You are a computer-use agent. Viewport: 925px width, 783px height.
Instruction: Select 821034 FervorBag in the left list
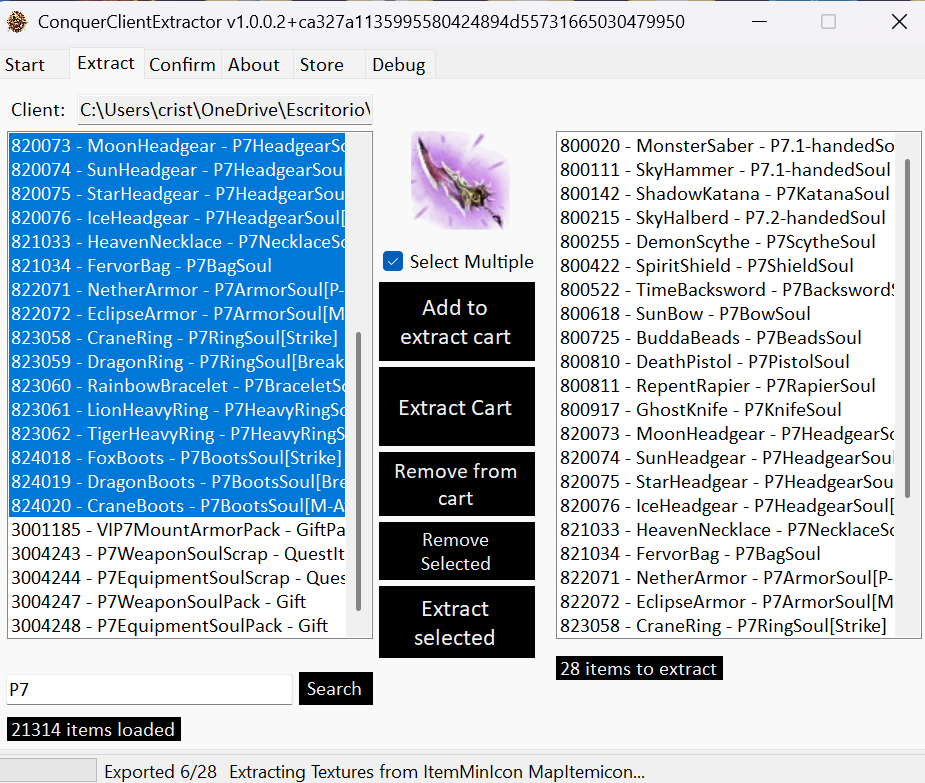tap(177, 266)
